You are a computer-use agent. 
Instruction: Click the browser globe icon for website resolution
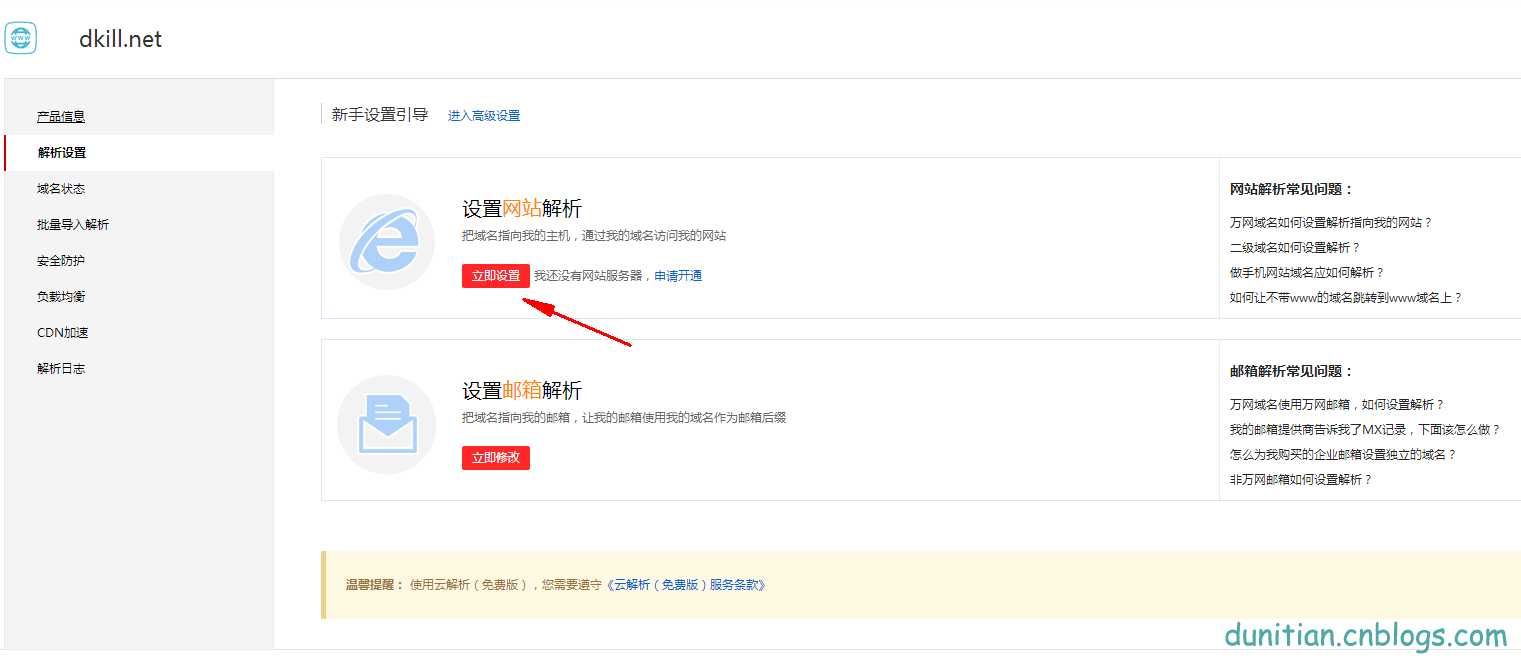click(387, 241)
